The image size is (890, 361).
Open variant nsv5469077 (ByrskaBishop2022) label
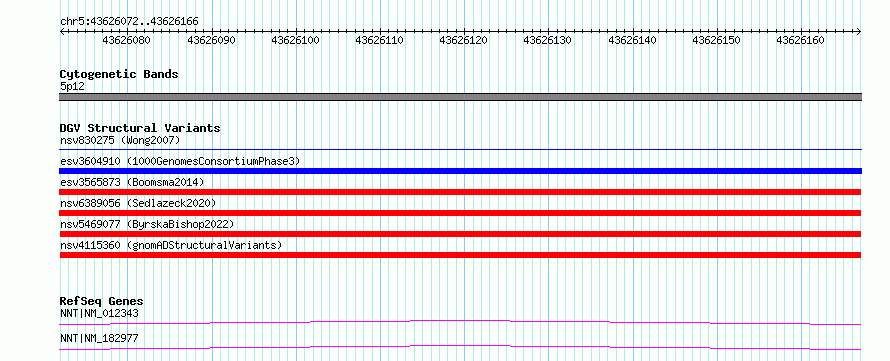[x=146, y=224]
